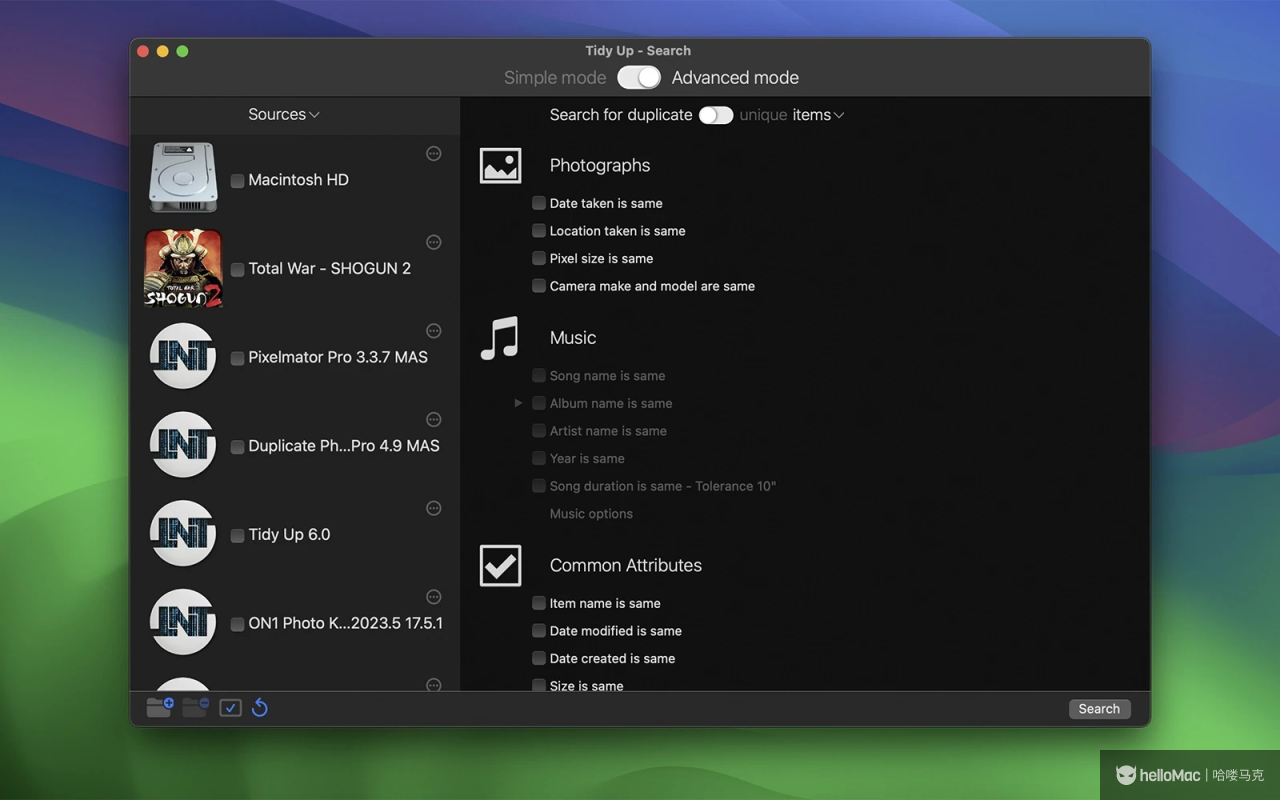Check "Song name is same" box
Screen dimensions: 1280x800
539,376
